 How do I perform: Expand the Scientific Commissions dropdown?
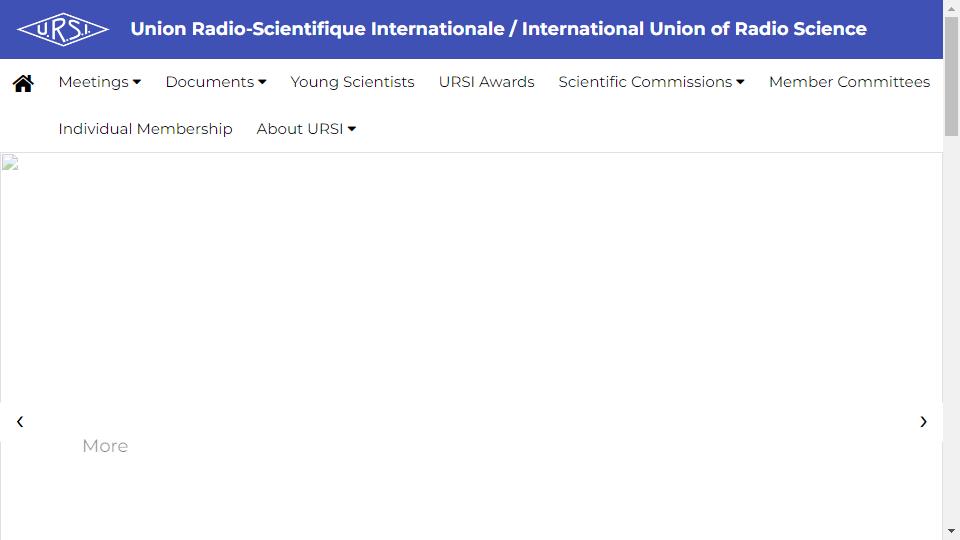click(651, 82)
